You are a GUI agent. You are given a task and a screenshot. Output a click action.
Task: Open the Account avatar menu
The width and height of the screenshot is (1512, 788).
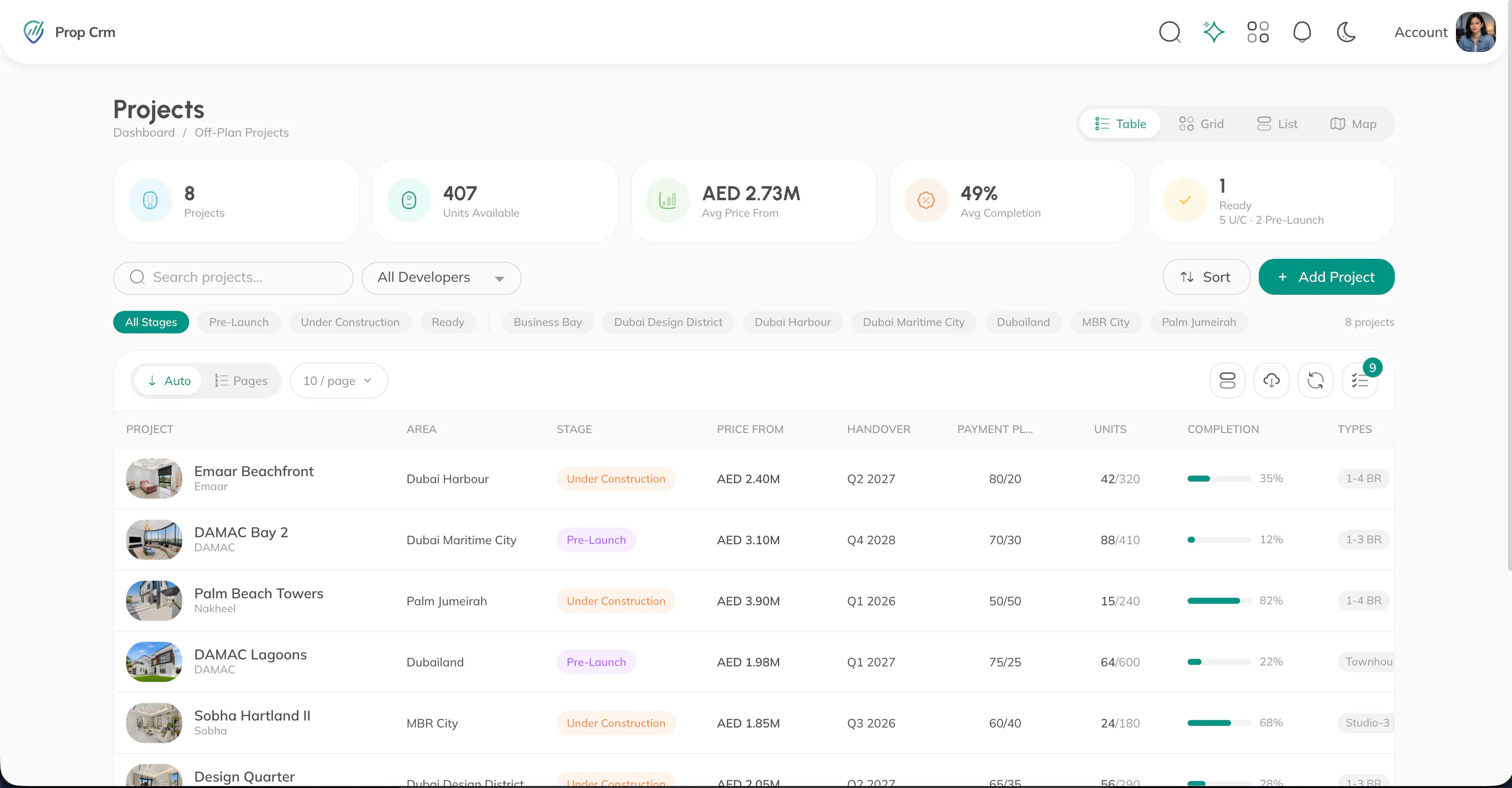[1475, 32]
